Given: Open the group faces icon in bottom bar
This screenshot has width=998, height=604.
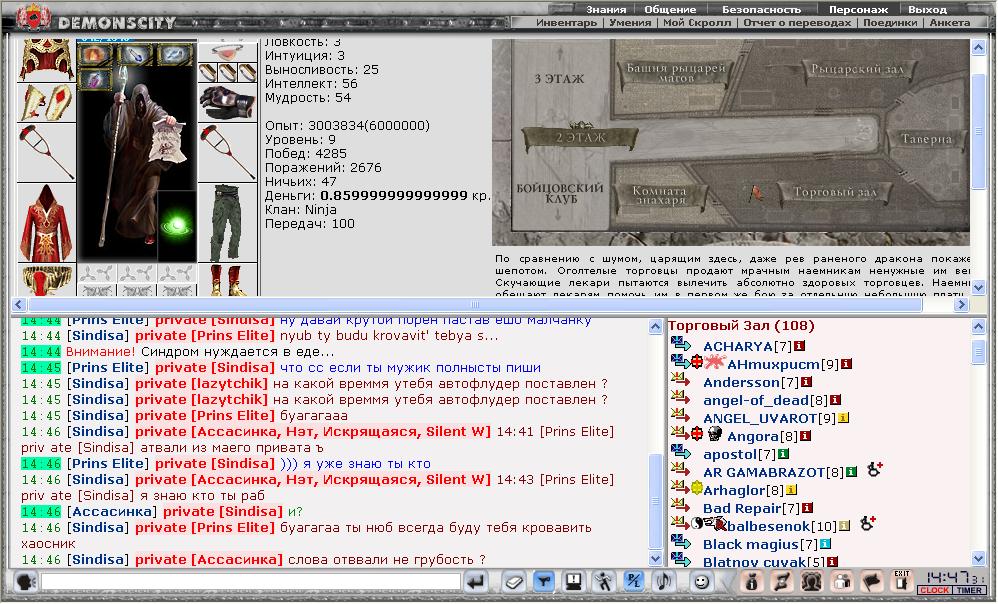Looking at the screenshot, I should click(812, 582).
